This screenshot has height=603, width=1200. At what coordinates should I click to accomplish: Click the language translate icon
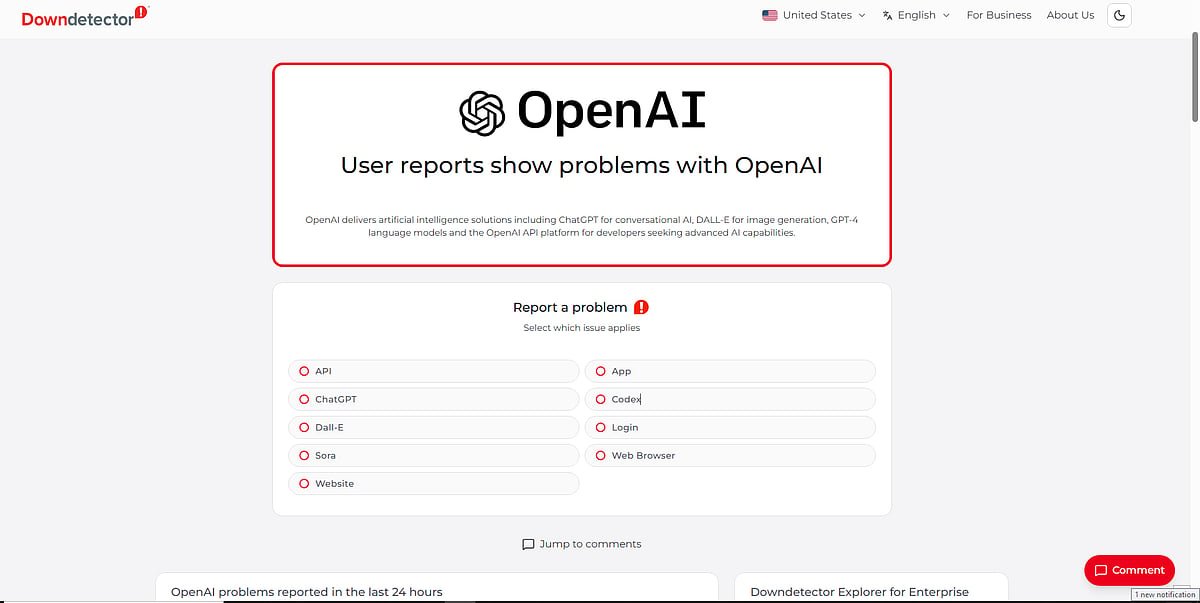(x=887, y=15)
